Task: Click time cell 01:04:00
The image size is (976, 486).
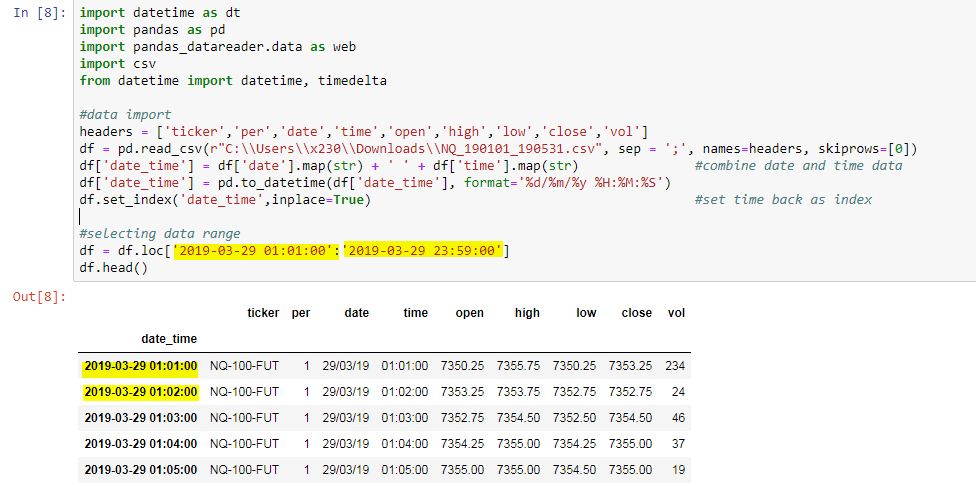Action: pyautogui.click(x=405, y=444)
